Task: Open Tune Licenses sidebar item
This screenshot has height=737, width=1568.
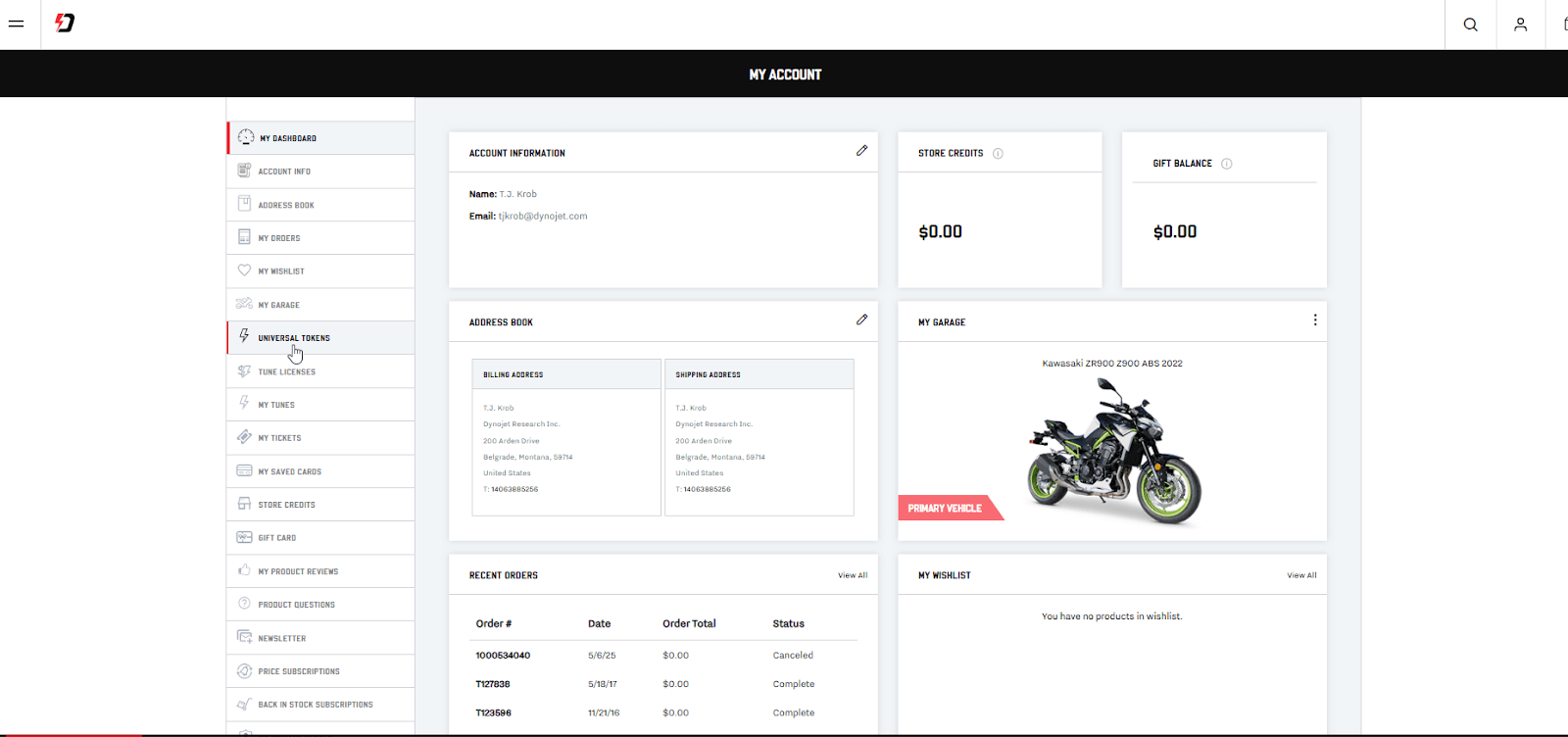Action: (x=320, y=371)
